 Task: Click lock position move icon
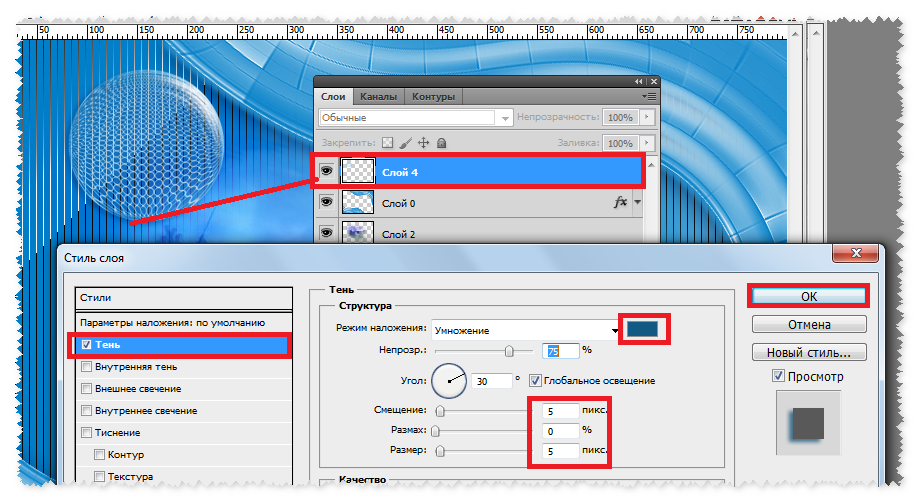424,143
